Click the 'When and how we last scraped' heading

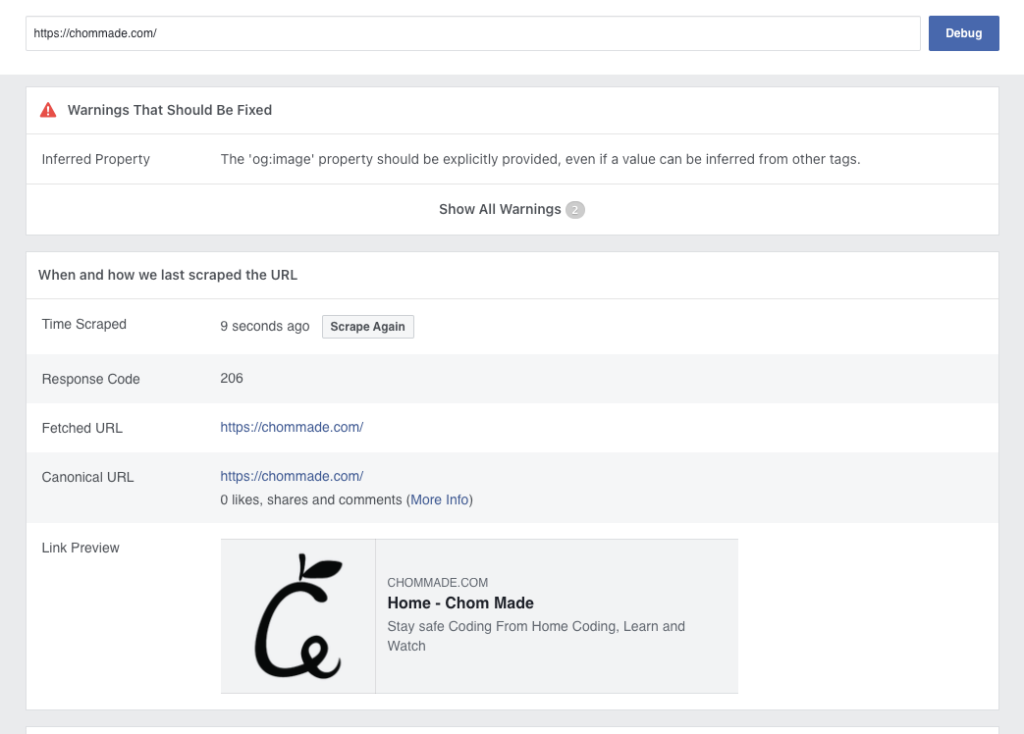pyautogui.click(x=167, y=275)
